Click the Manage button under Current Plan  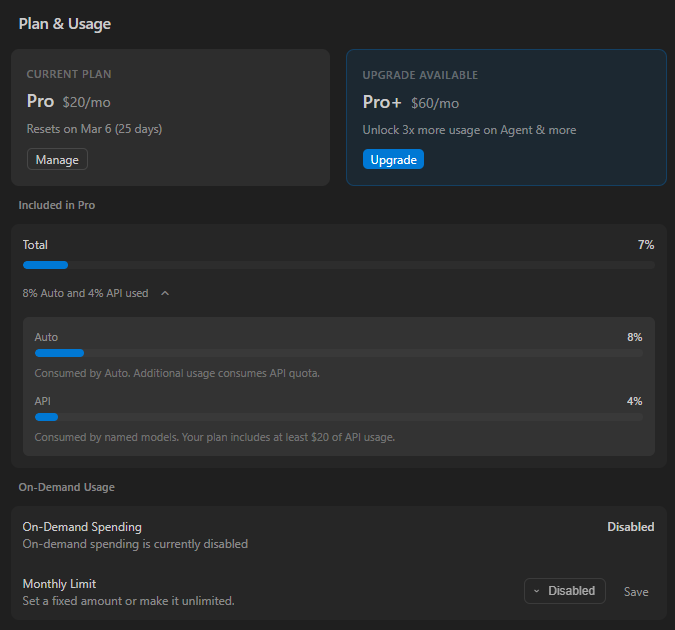coord(57,159)
